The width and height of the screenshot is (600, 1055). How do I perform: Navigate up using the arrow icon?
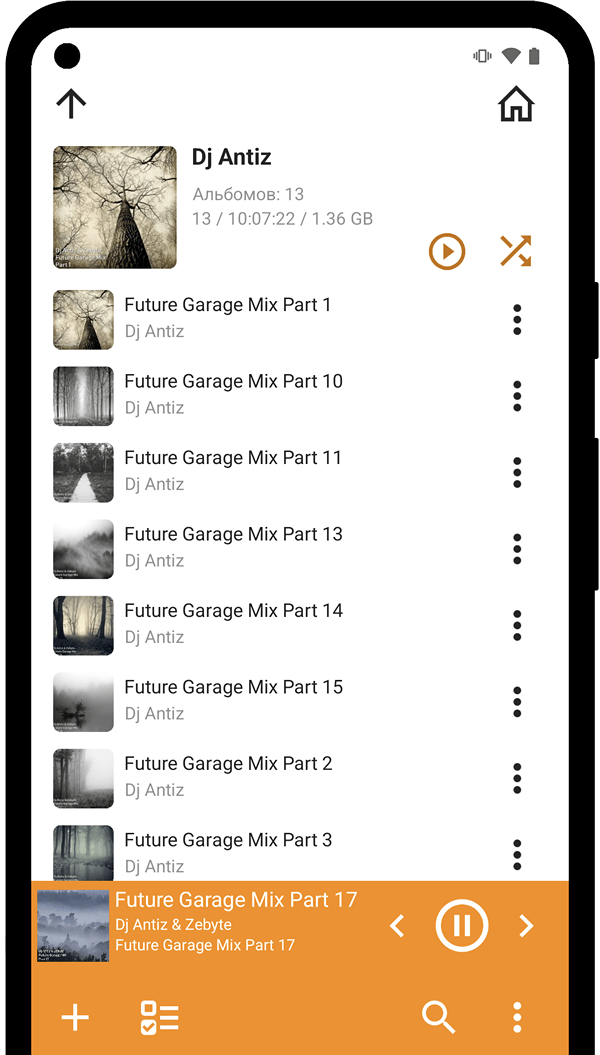point(70,103)
